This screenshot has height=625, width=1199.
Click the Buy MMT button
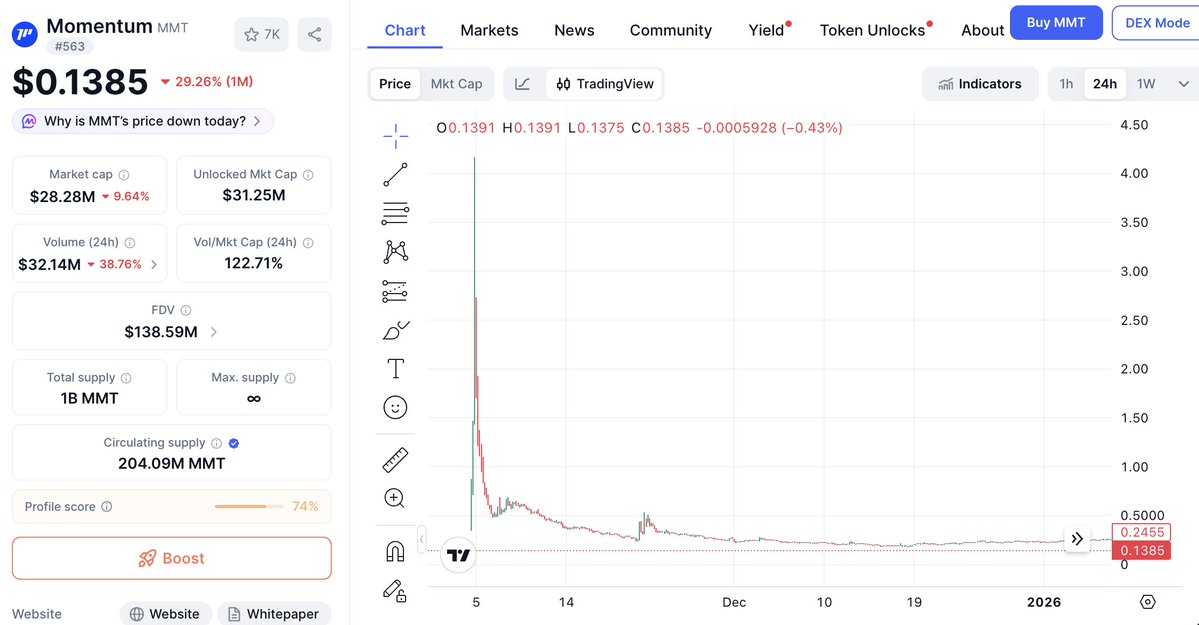click(1056, 22)
